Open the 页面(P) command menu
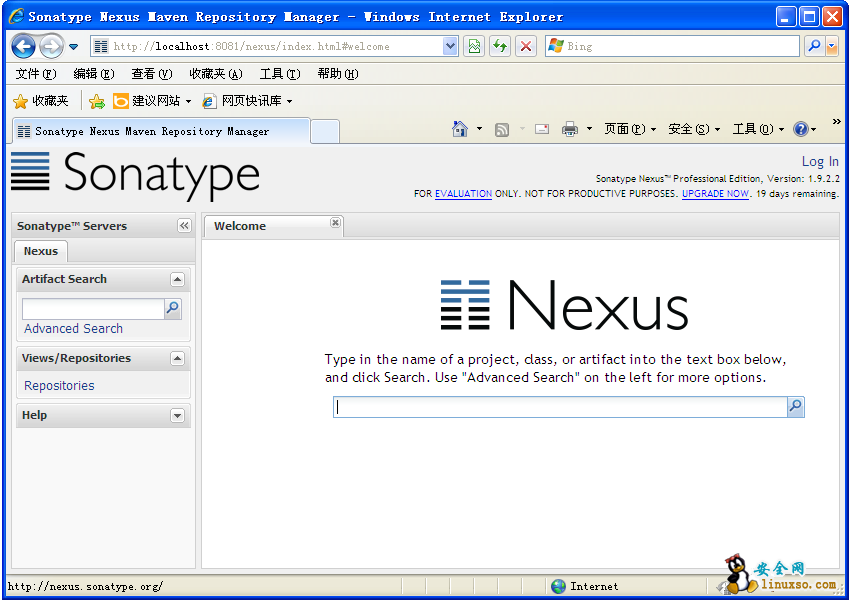Viewport: 849px width, 600px height. (x=630, y=129)
